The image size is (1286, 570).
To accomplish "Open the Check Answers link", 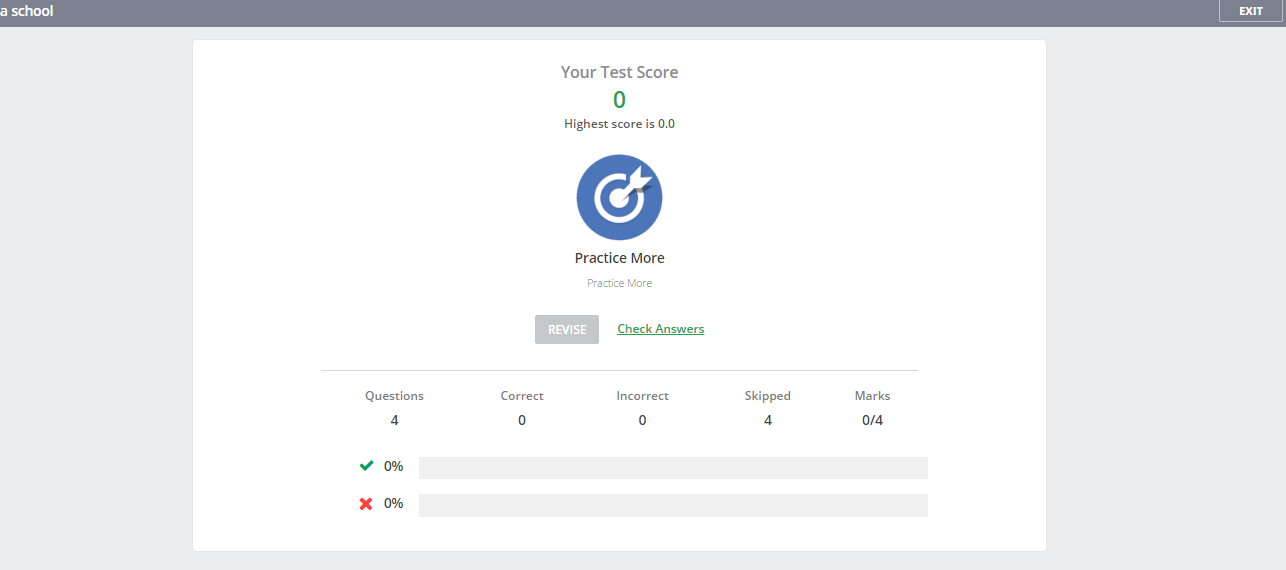I will [x=661, y=329].
